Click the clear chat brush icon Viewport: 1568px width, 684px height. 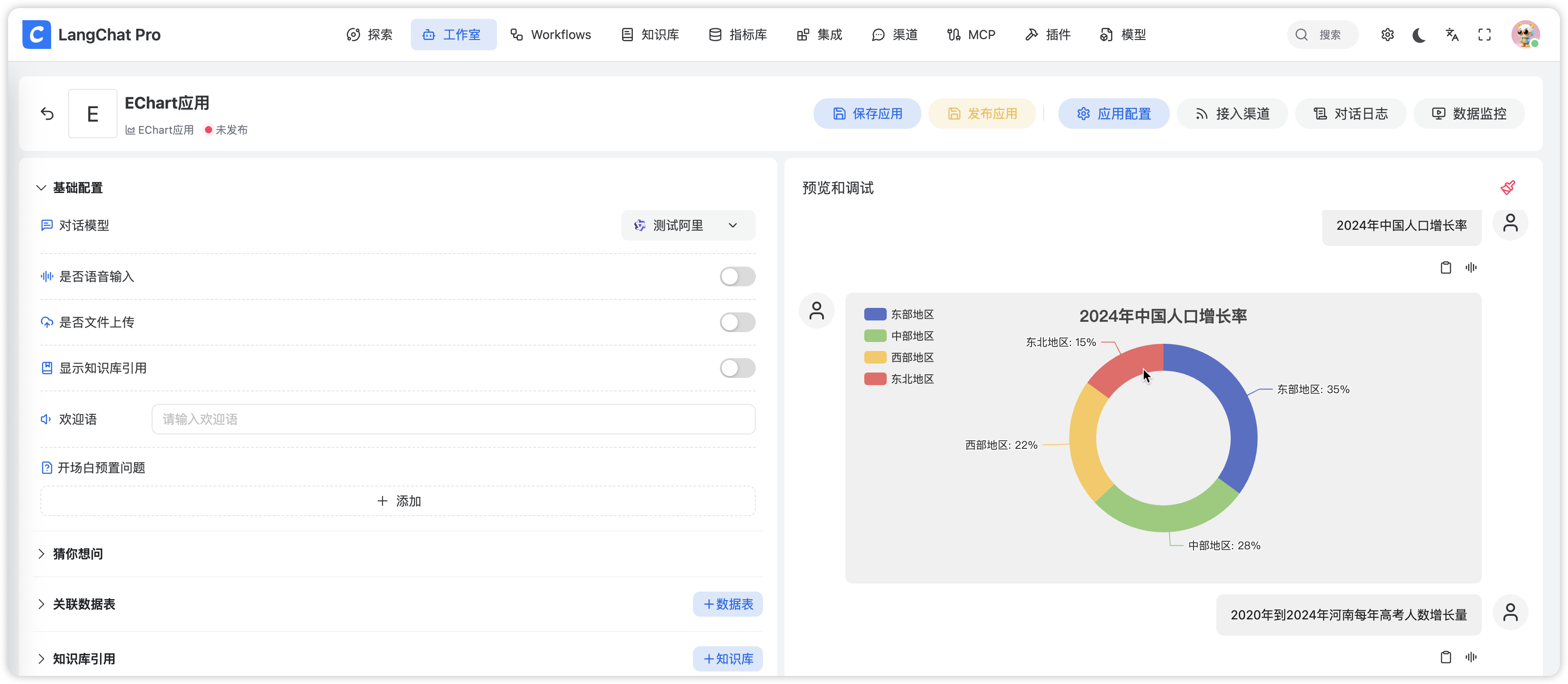1507,188
